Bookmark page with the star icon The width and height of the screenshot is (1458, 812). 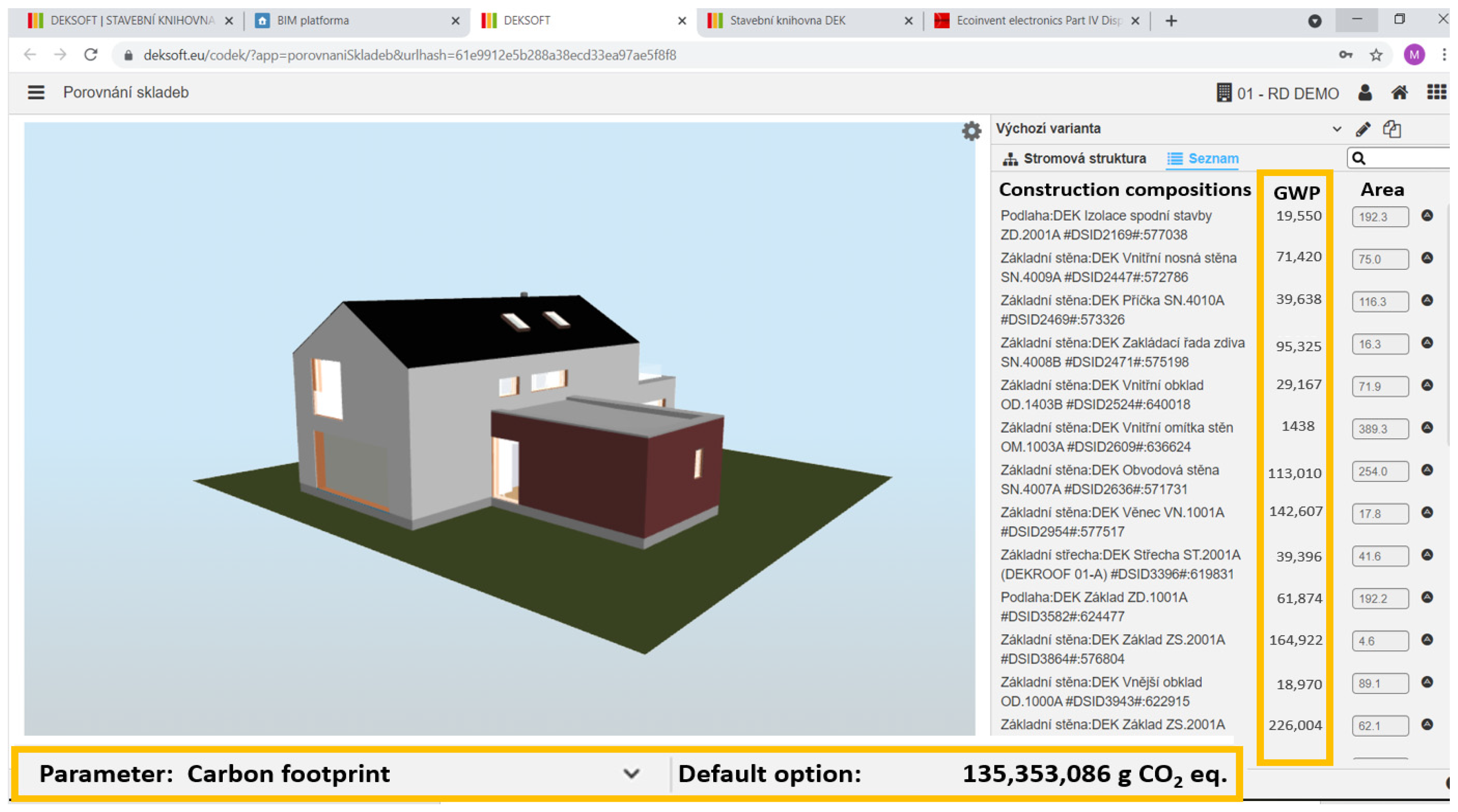[1376, 55]
